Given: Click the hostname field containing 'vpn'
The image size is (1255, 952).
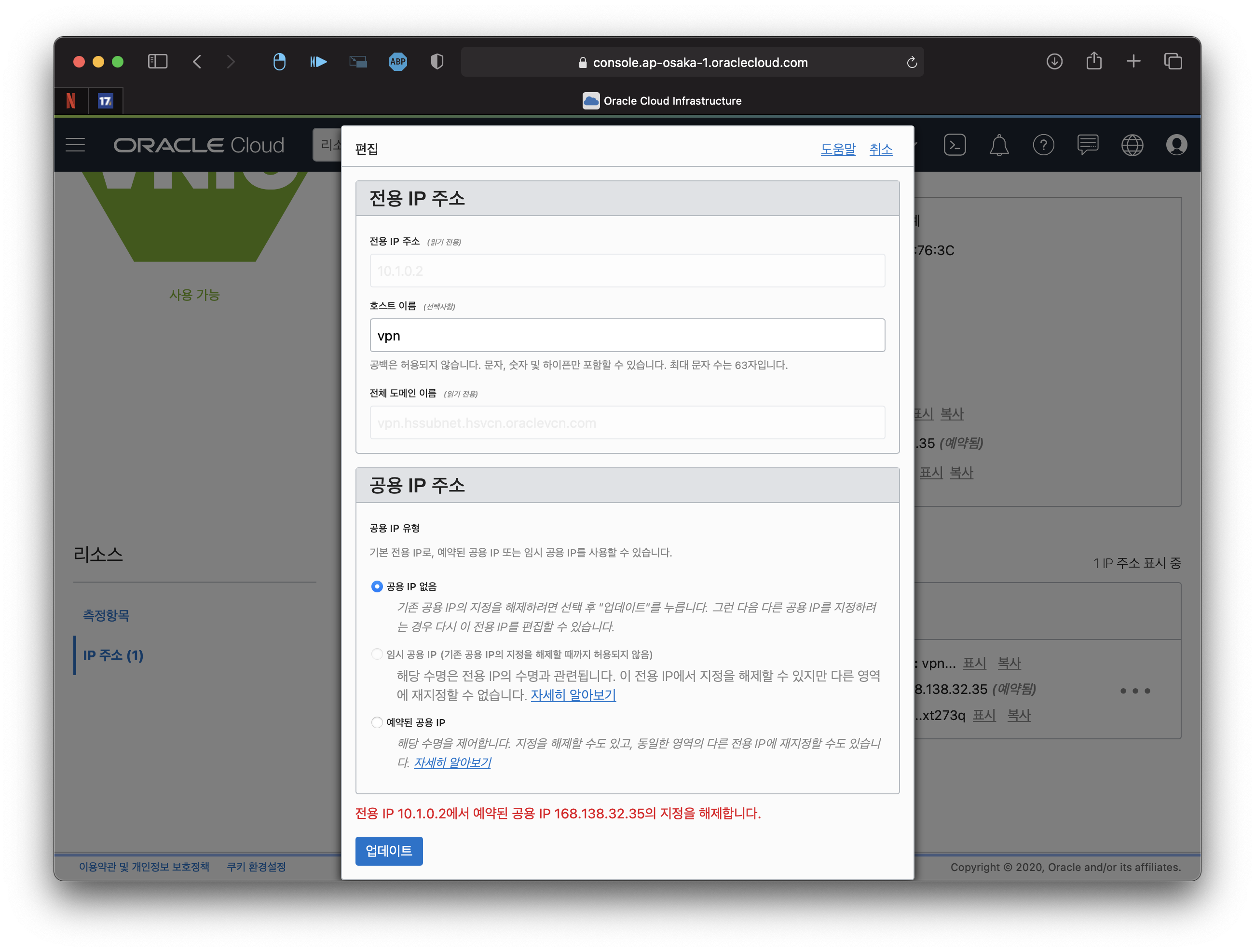Looking at the screenshot, I should coord(627,335).
